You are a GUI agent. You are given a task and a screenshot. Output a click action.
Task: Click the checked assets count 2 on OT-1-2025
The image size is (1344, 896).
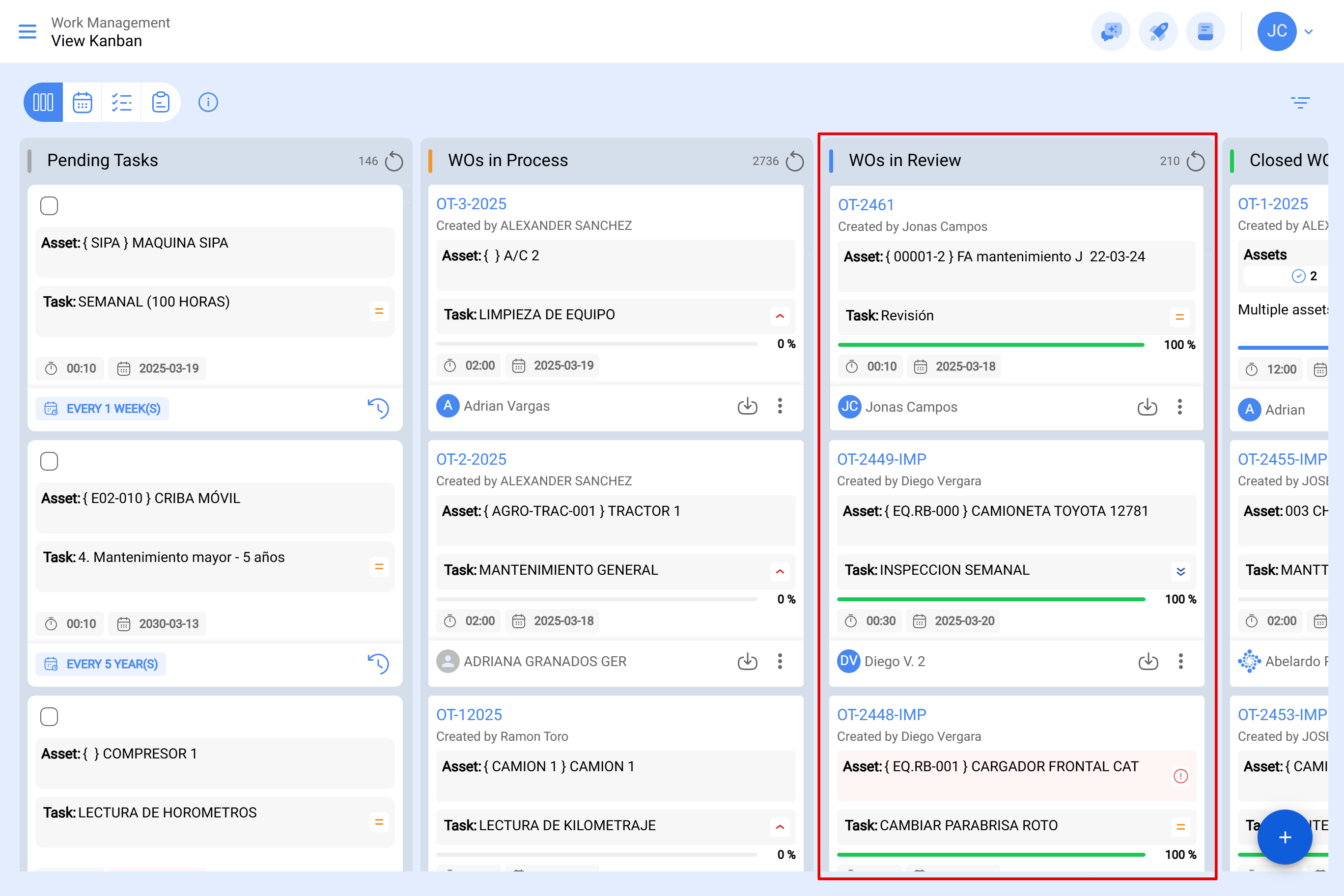pos(1305,276)
